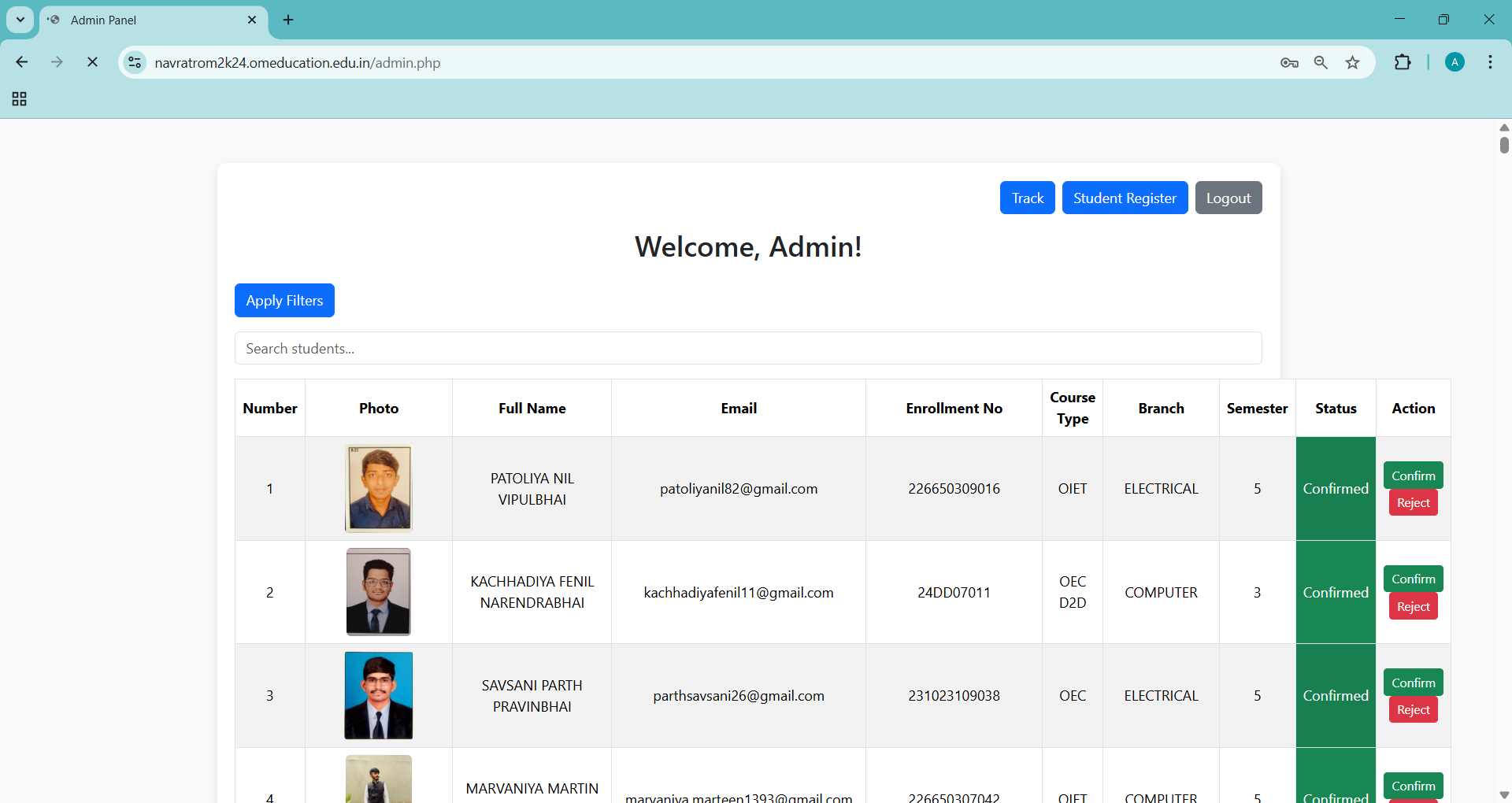The image size is (1512, 803).
Task: Open a new browser tab
Action: (x=288, y=20)
